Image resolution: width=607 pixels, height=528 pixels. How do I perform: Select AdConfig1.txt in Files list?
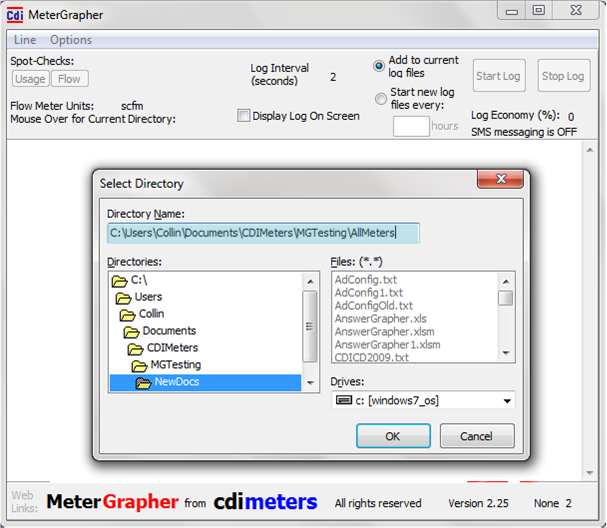coord(369,293)
